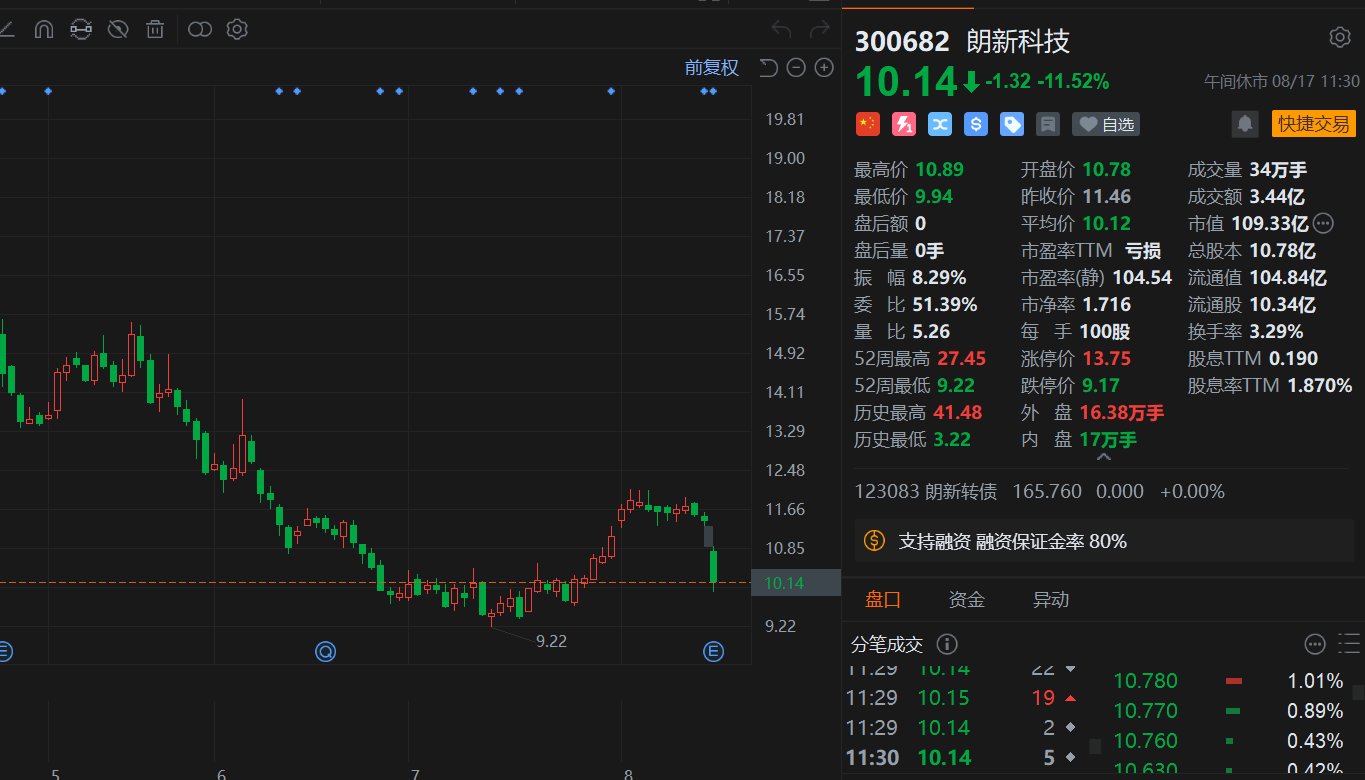
Task: Open 朗新转债 convertible bond row
Action: click(x=1040, y=492)
